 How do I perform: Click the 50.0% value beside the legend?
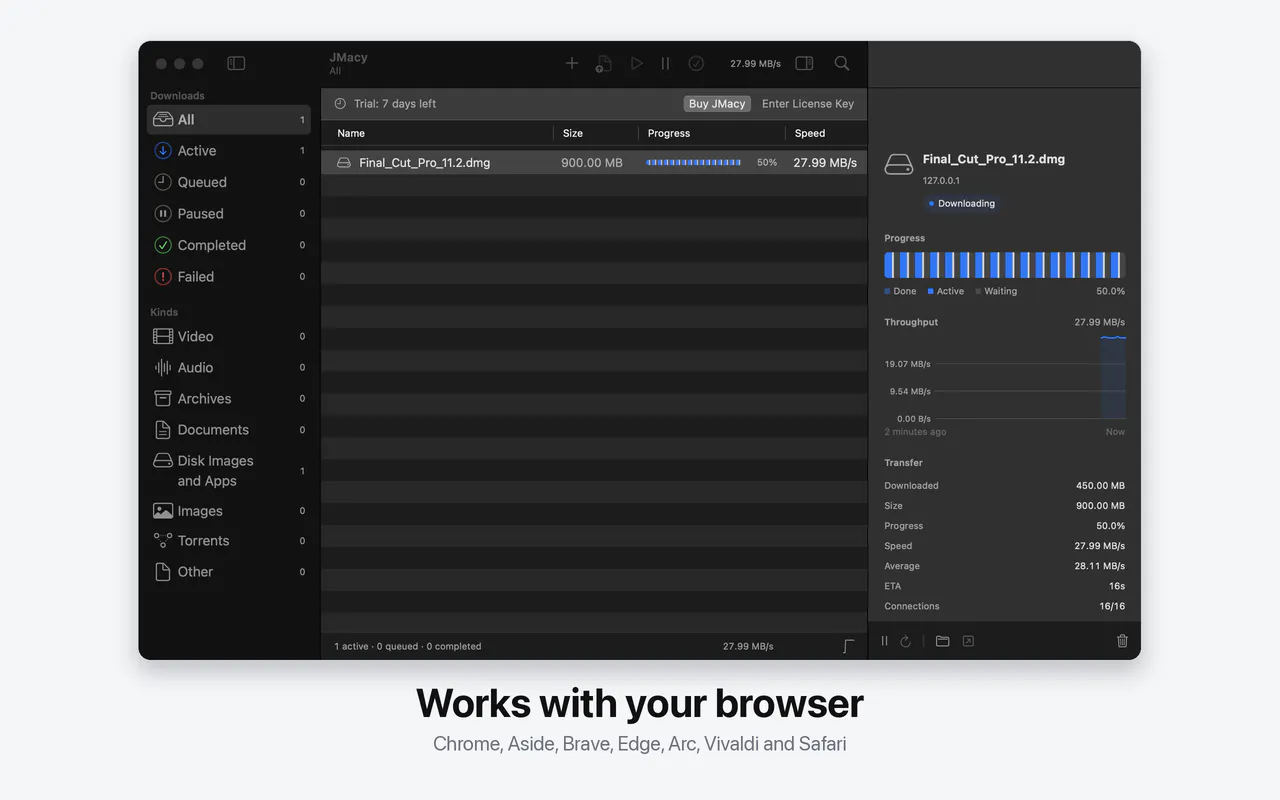click(1110, 291)
